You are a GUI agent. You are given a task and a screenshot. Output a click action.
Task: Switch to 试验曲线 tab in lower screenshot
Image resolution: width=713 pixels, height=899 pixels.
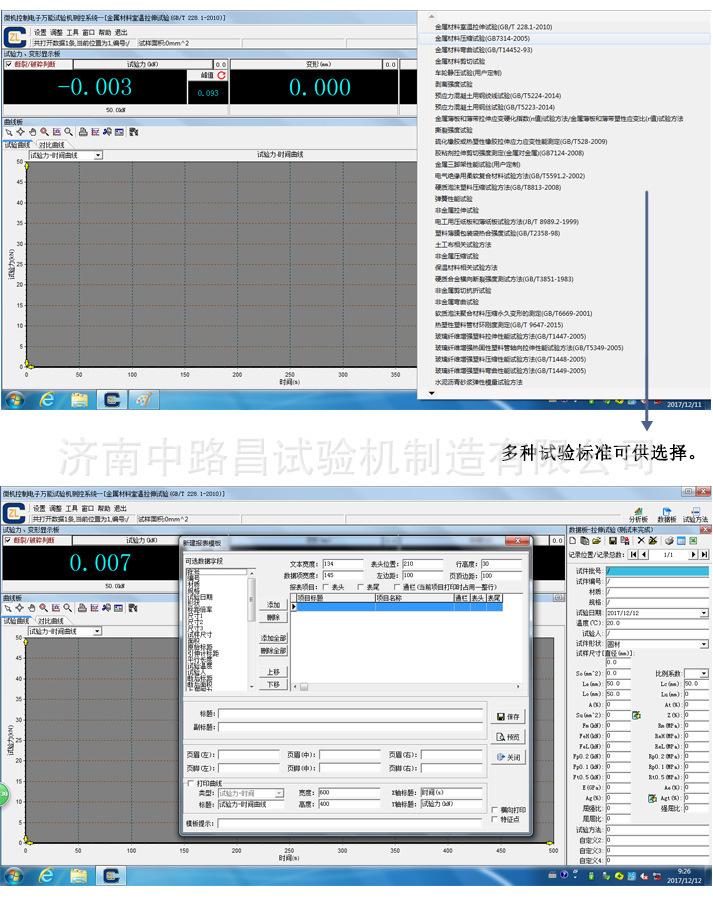17,621
